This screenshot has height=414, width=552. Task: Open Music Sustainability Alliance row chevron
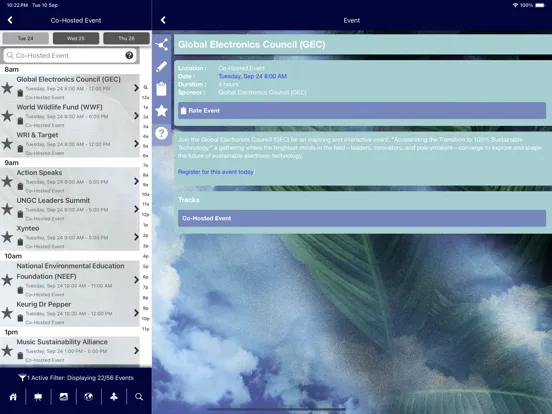[136, 350]
